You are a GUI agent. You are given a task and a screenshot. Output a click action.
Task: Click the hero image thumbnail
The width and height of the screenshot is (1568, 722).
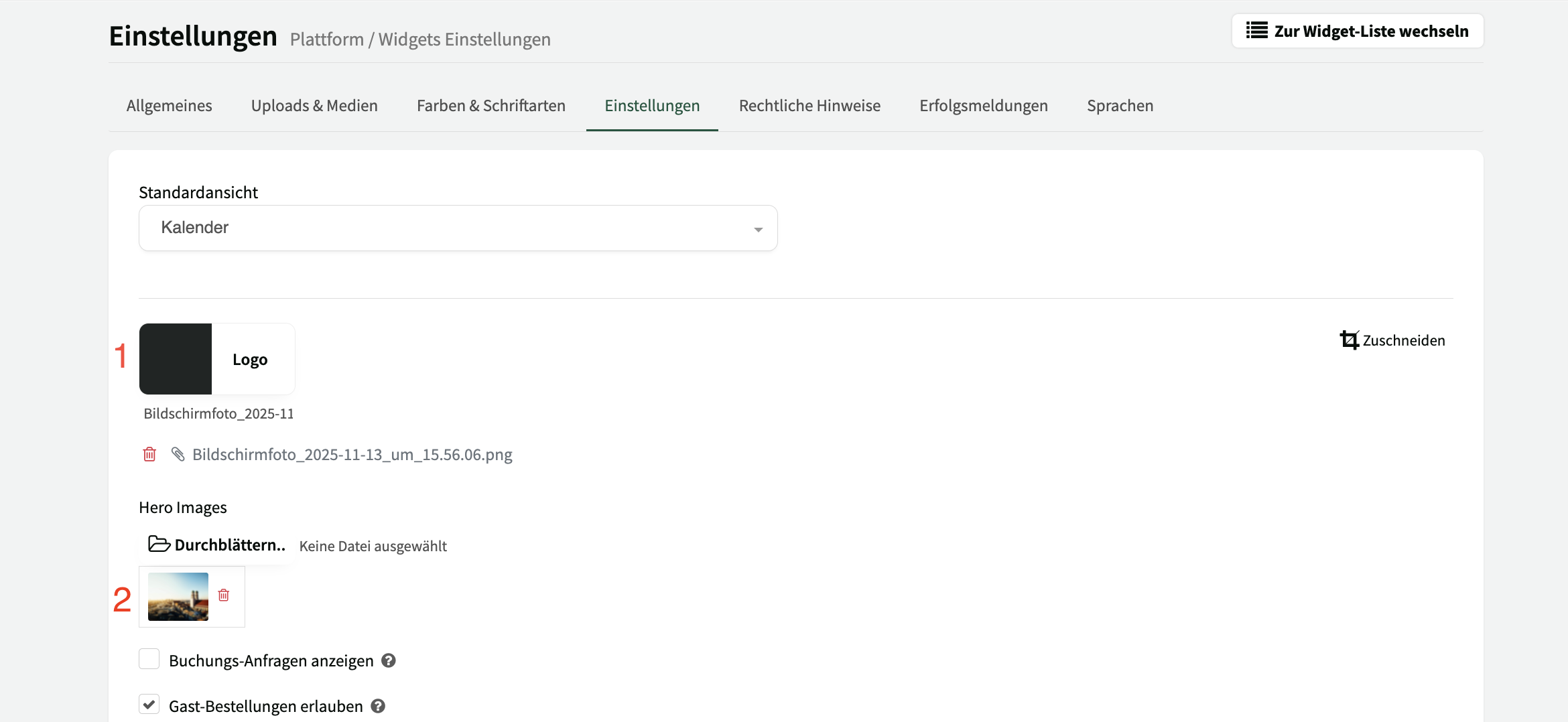[x=178, y=595]
